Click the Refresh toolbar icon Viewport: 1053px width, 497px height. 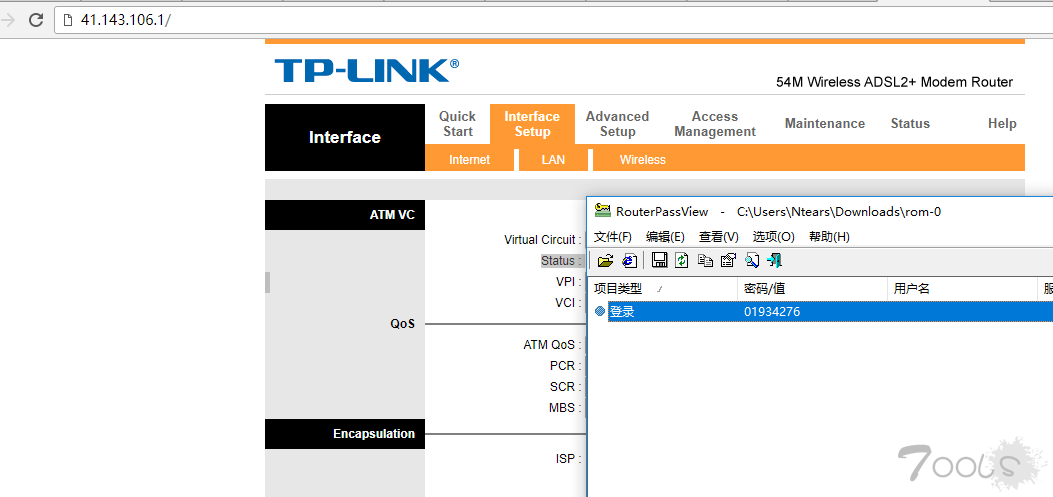682,261
